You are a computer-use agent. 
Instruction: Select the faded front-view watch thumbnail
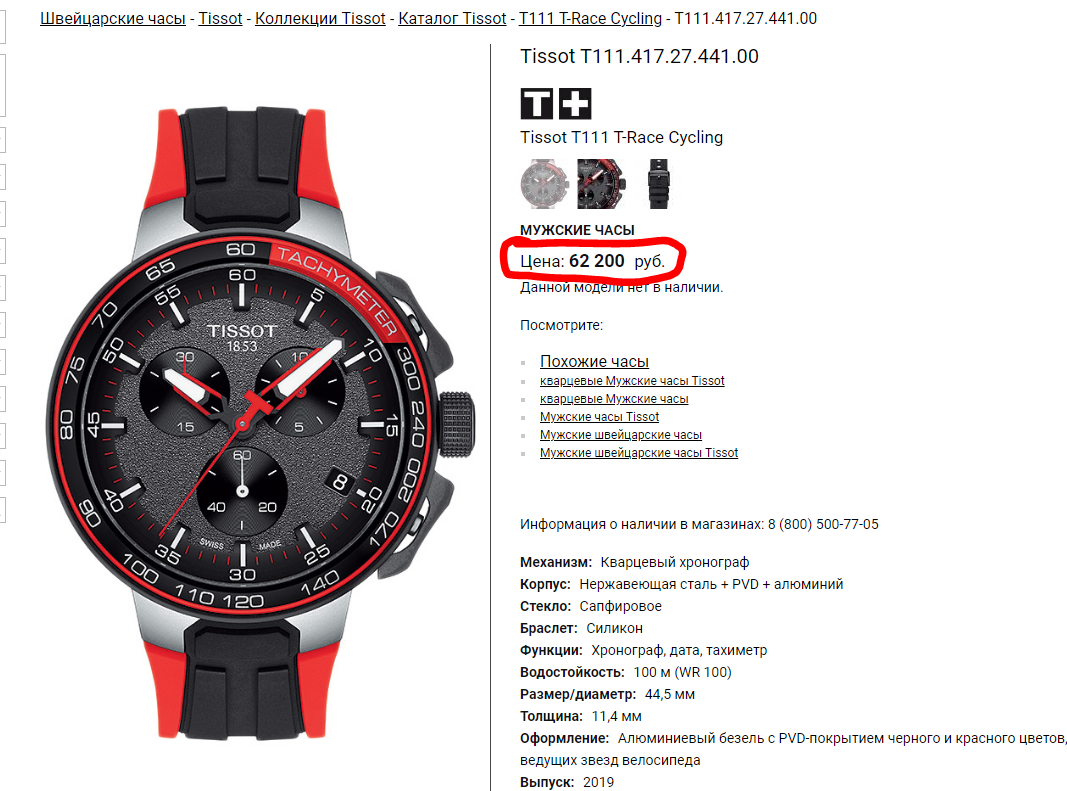coord(544,184)
